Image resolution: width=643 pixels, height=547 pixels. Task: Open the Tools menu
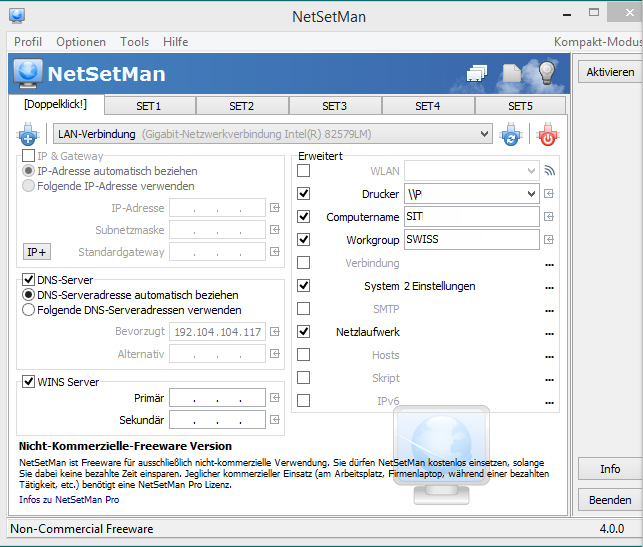(x=135, y=42)
